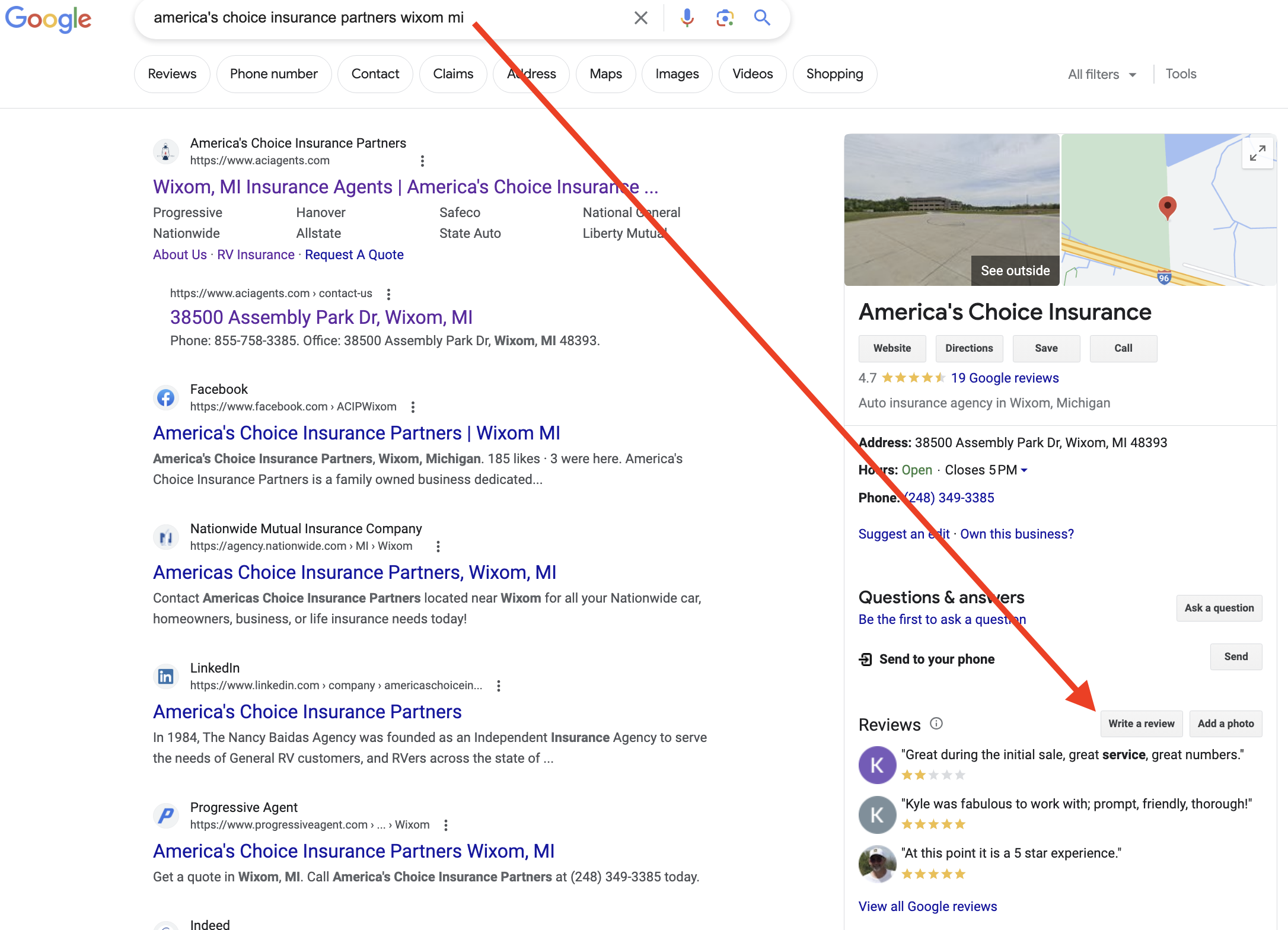This screenshot has width=1288, height=930.
Task: Clear the search box with X icon
Action: (x=640, y=18)
